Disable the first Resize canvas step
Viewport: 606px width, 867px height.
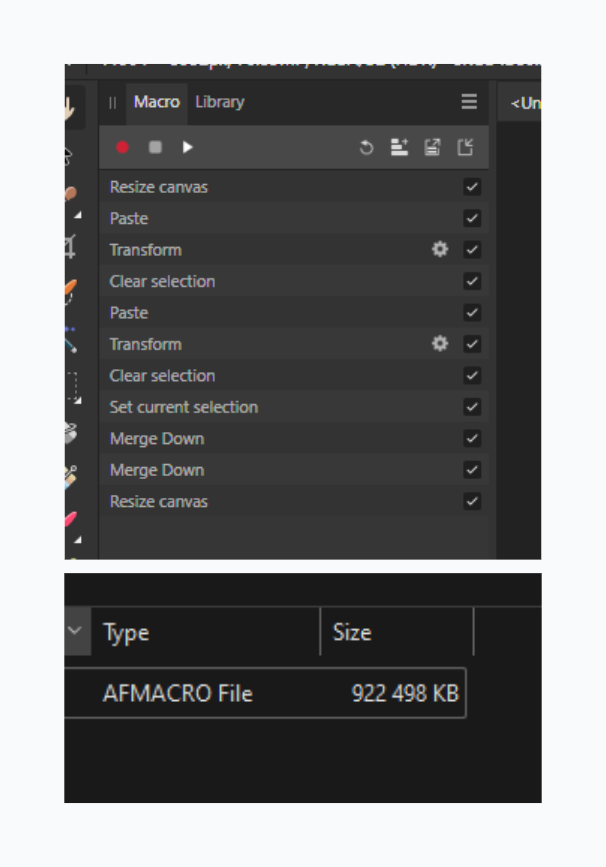[471, 186]
